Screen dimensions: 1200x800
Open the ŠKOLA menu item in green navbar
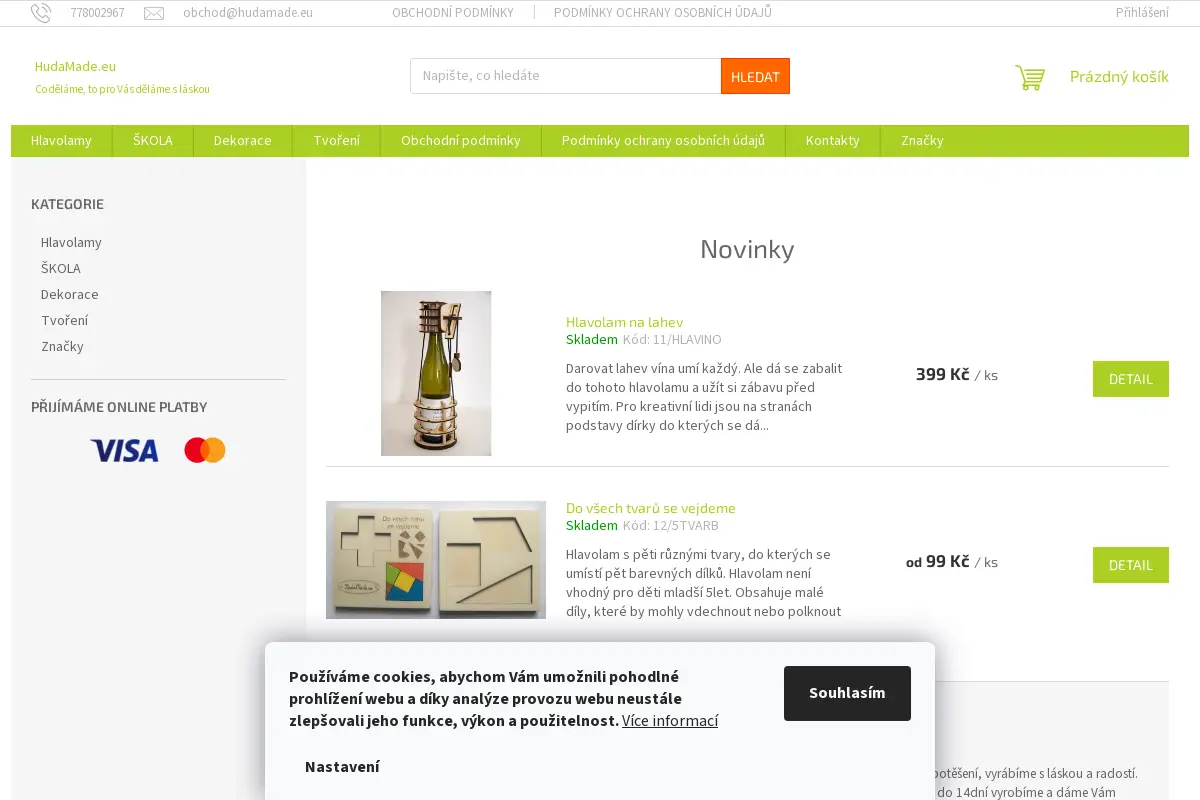(153, 140)
